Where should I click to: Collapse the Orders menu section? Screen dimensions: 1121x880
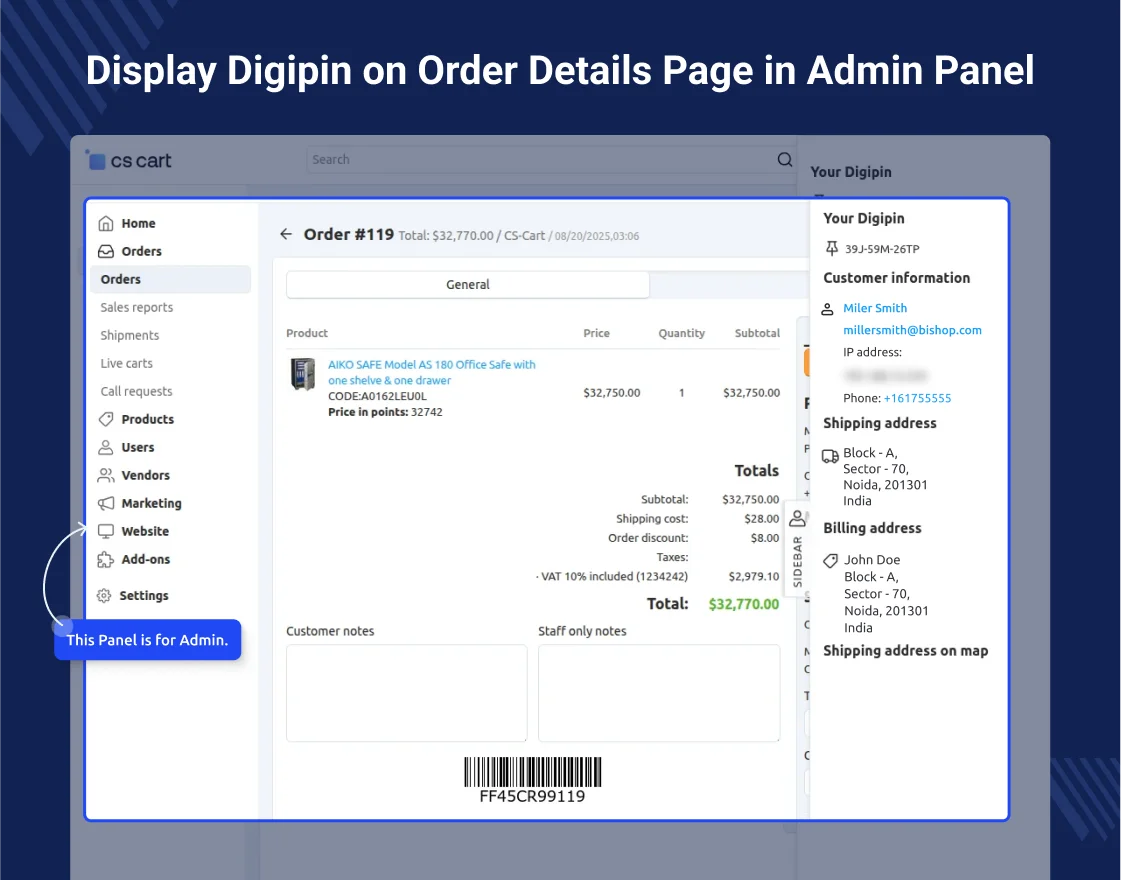point(141,251)
